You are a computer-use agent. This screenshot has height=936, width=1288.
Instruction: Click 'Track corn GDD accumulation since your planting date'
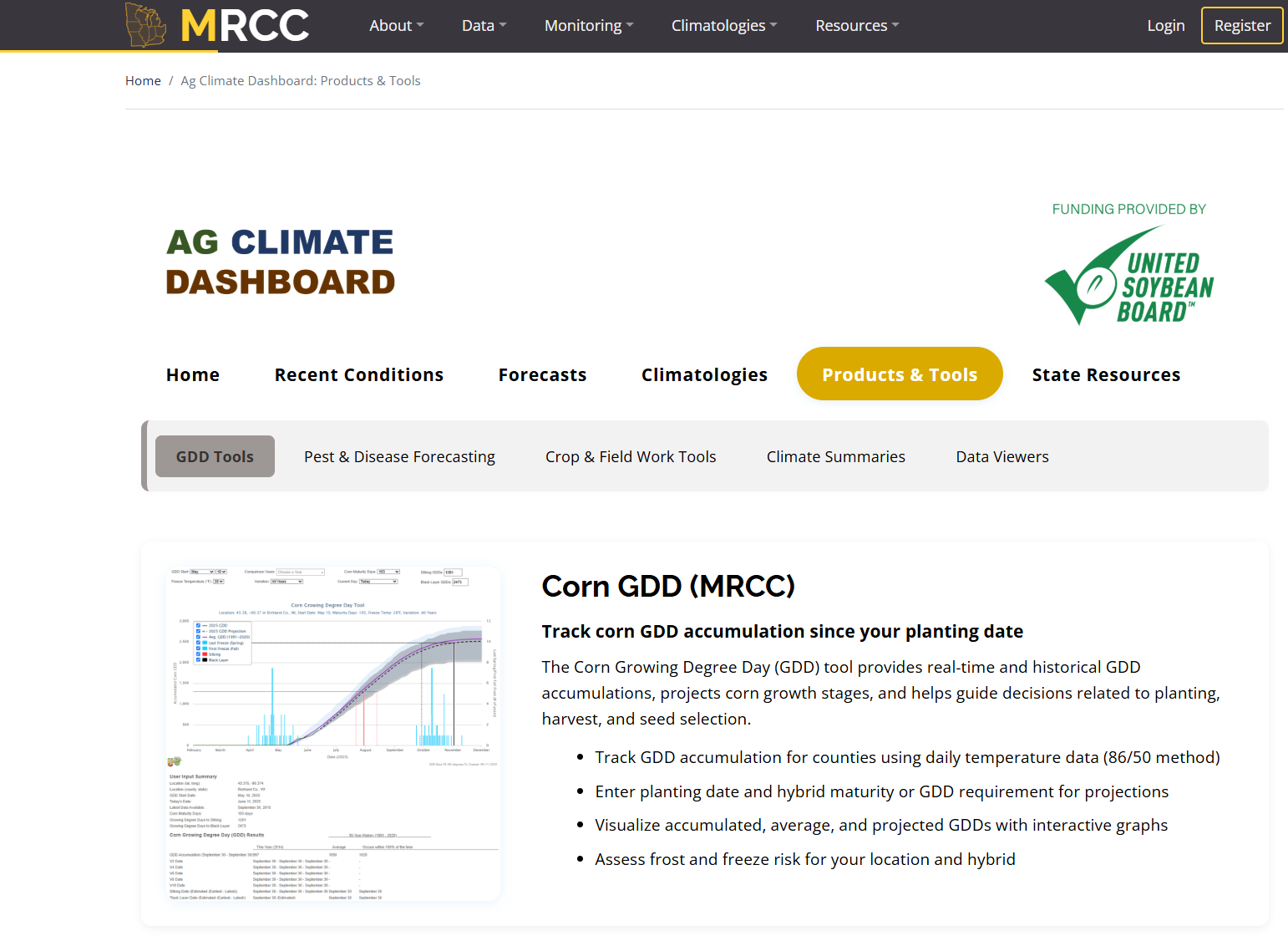[783, 632]
